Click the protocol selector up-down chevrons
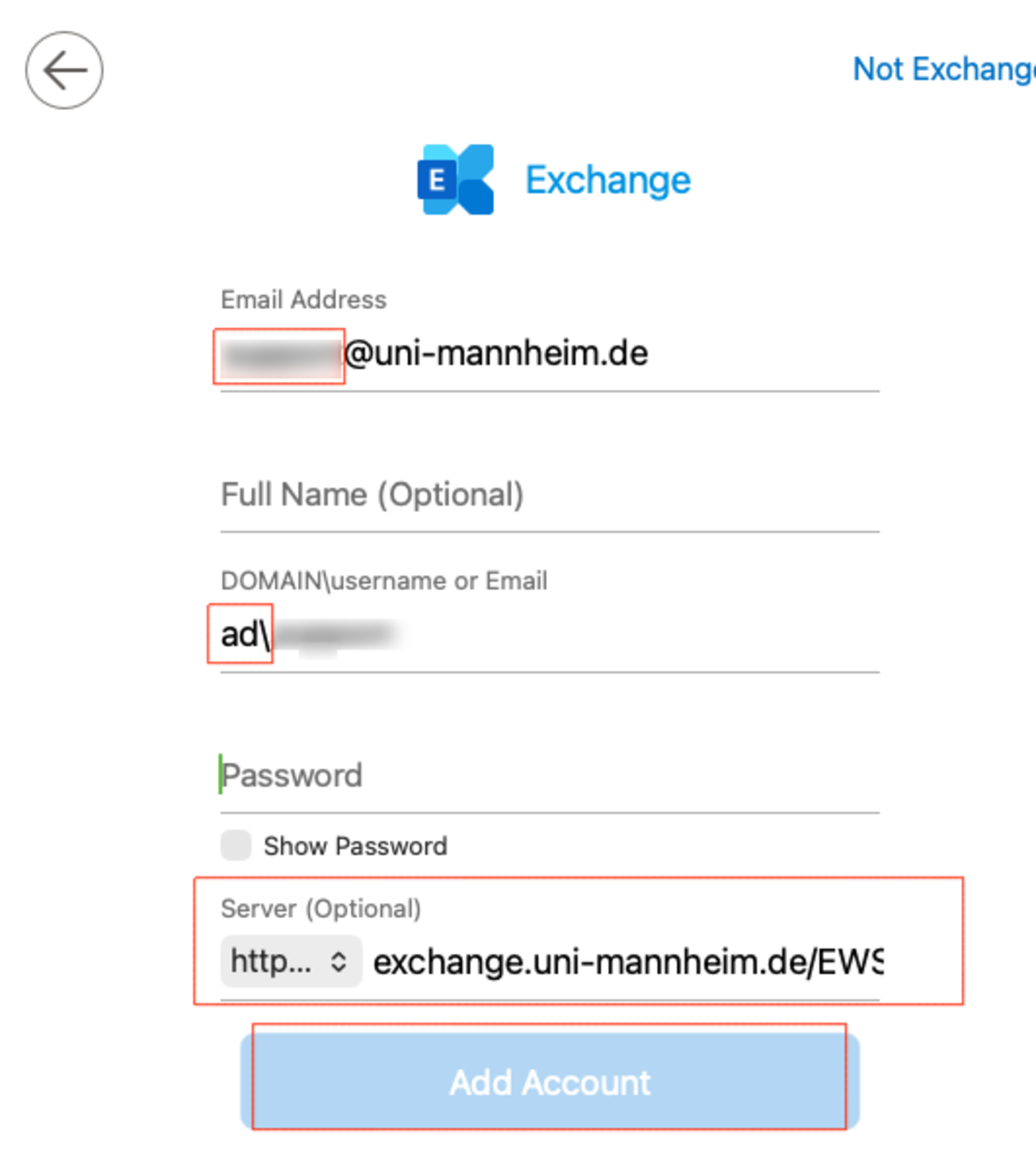The image size is (1036, 1175). tap(338, 962)
